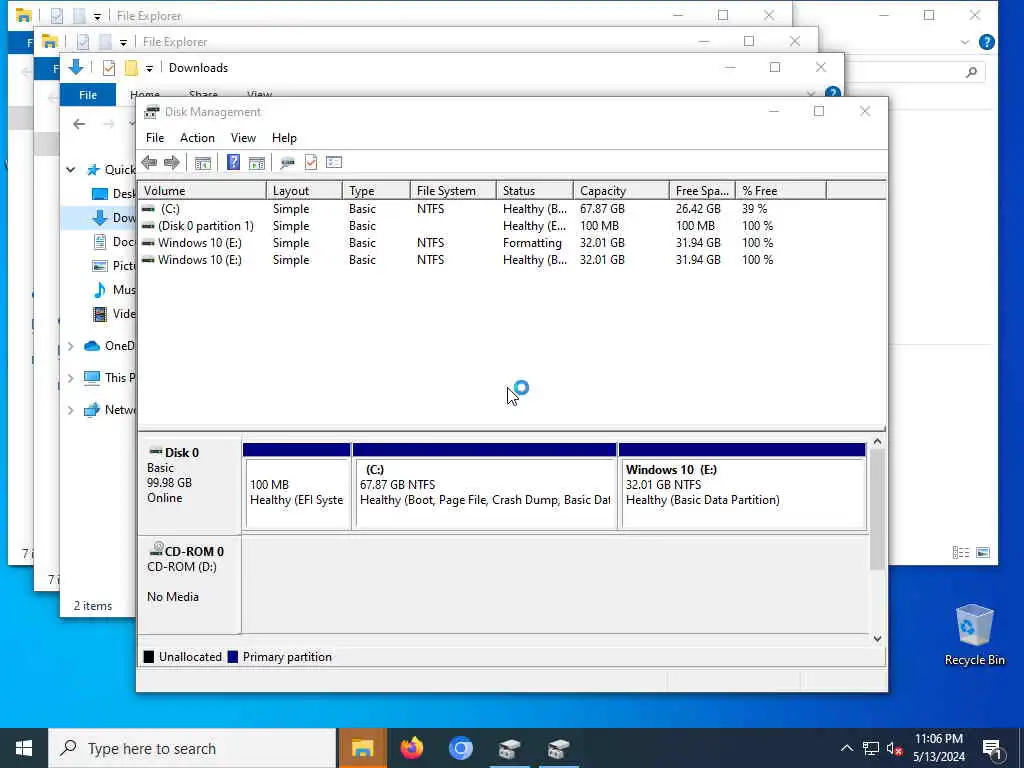The width and height of the screenshot is (1024, 768).
Task: Click the blue help icon in the rear File Explorer
Action: click(987, 42)
